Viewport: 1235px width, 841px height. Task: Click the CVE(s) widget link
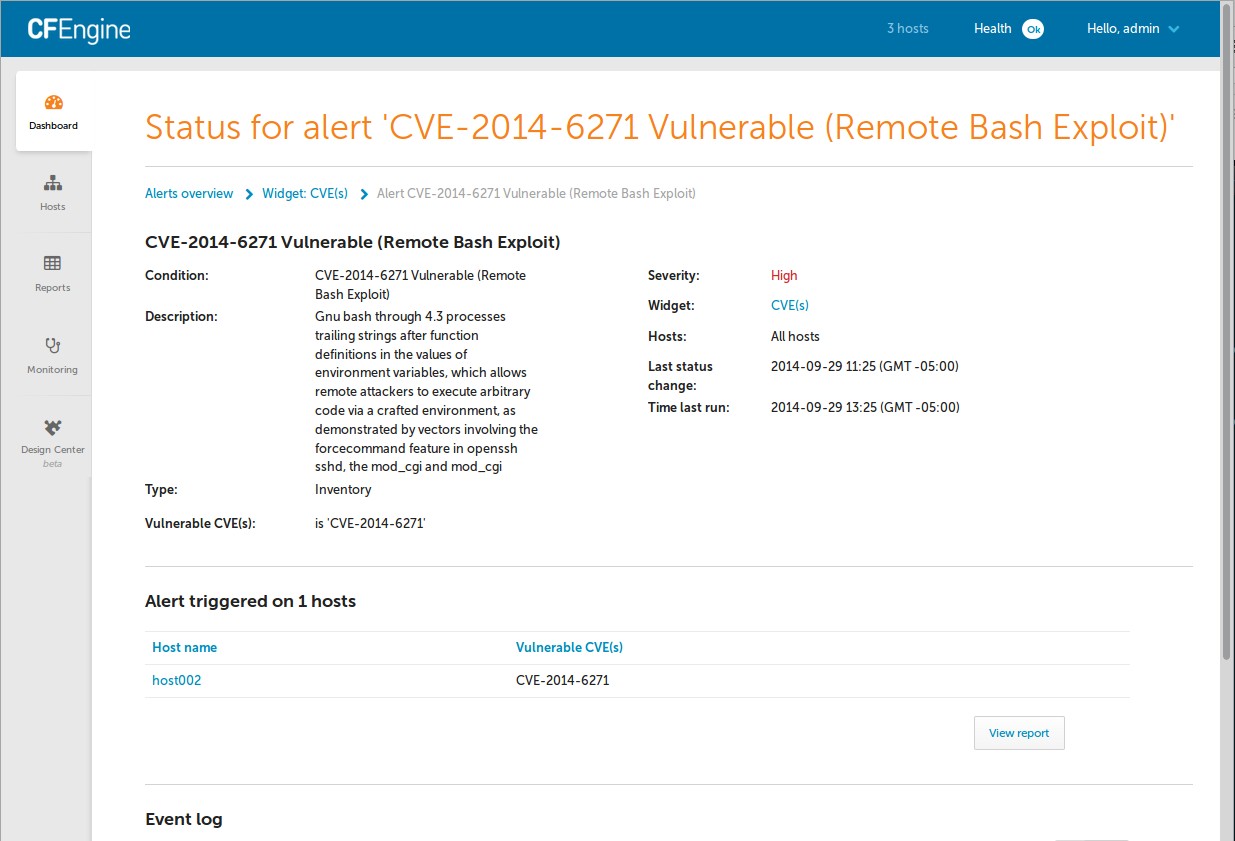tap(790, 306)
